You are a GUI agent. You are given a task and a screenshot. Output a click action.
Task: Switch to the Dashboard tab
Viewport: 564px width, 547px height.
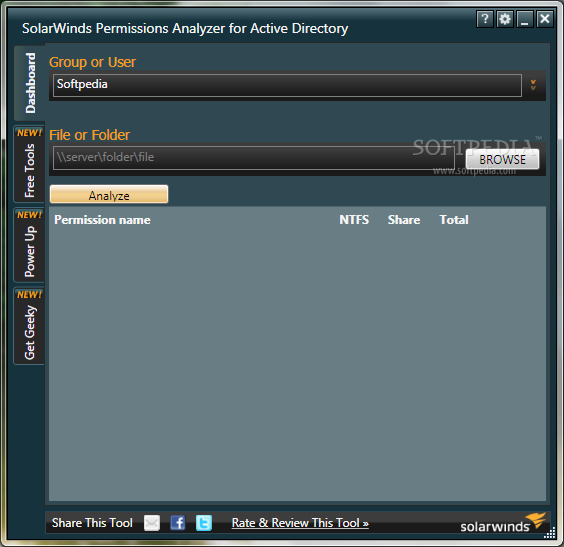tap(30, 83)
